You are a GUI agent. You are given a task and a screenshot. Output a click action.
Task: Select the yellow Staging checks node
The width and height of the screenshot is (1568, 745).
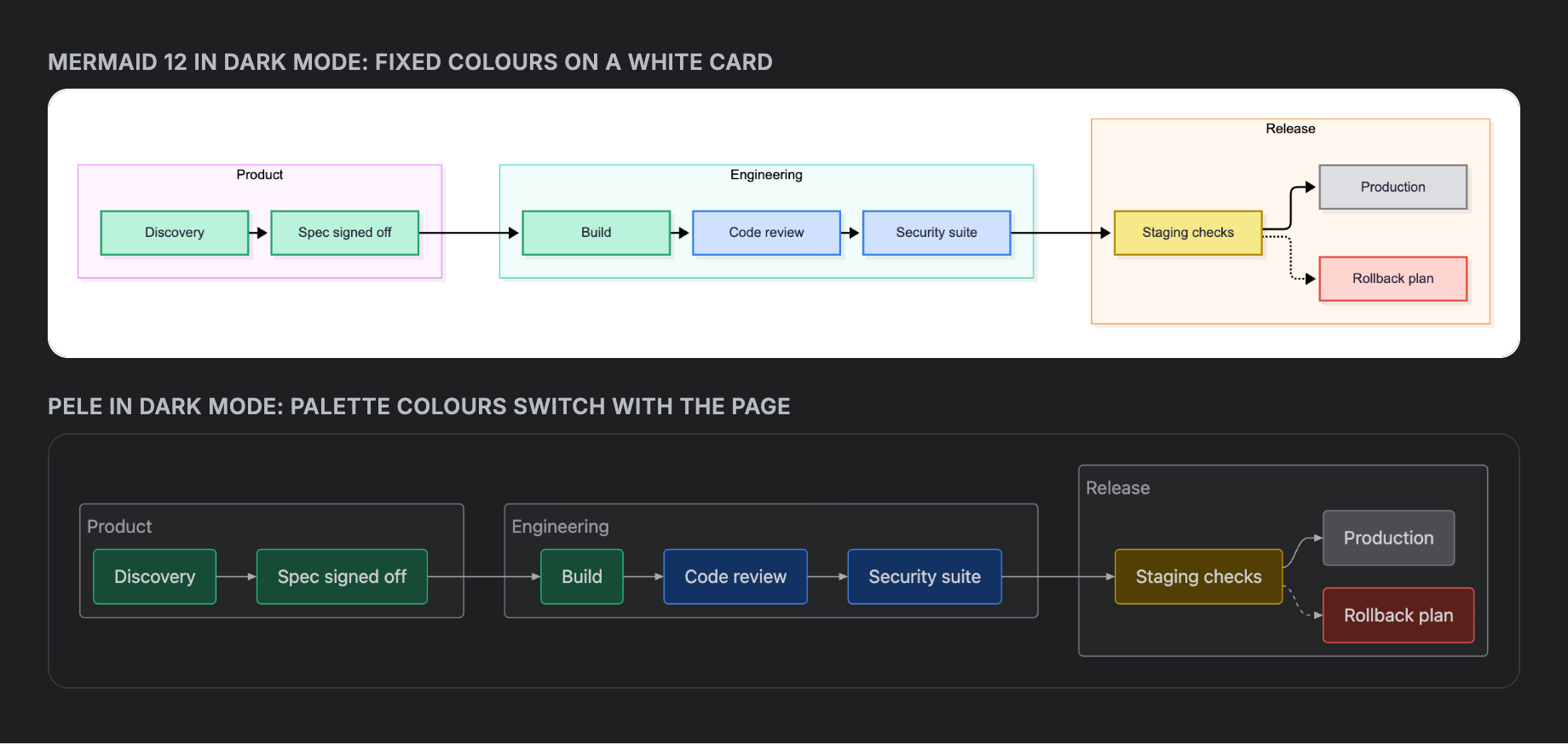point(1188,233)
